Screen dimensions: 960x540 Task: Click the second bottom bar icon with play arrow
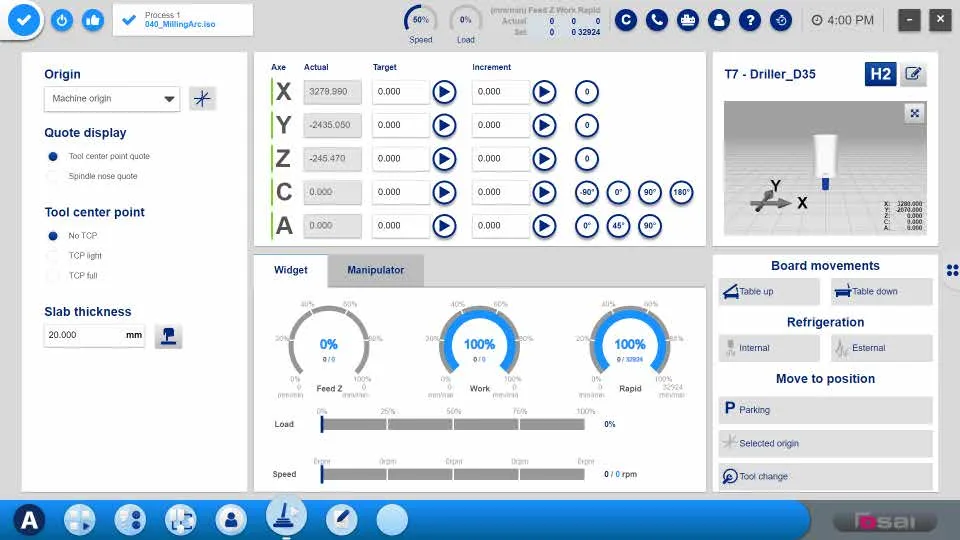(80, 520)
